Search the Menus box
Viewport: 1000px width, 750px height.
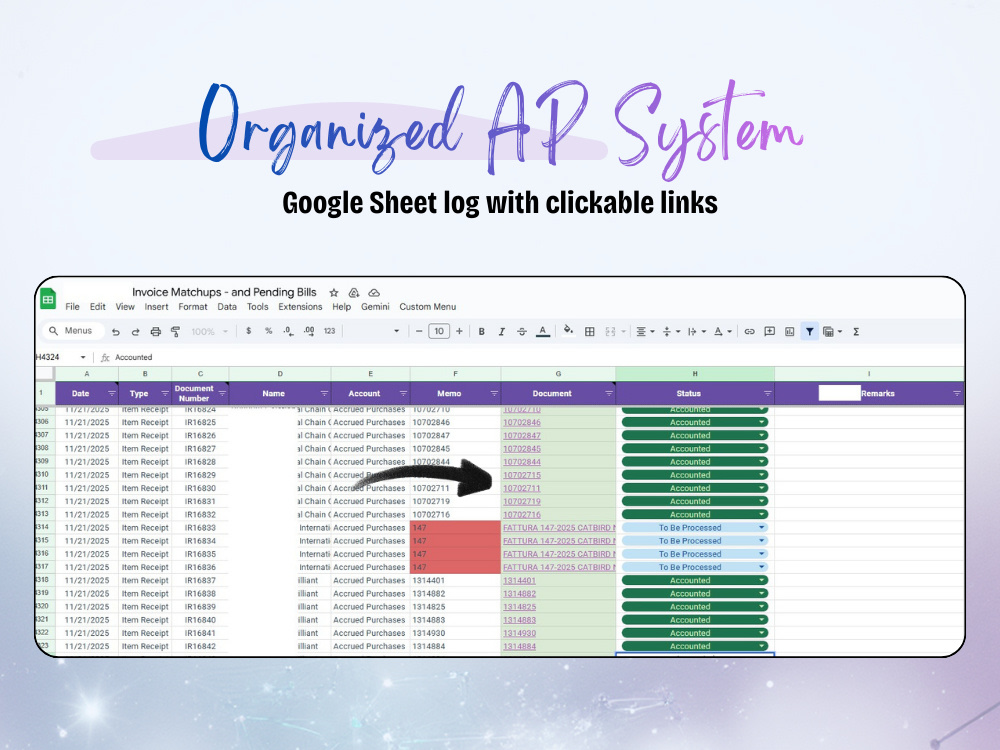click(72, 330)
